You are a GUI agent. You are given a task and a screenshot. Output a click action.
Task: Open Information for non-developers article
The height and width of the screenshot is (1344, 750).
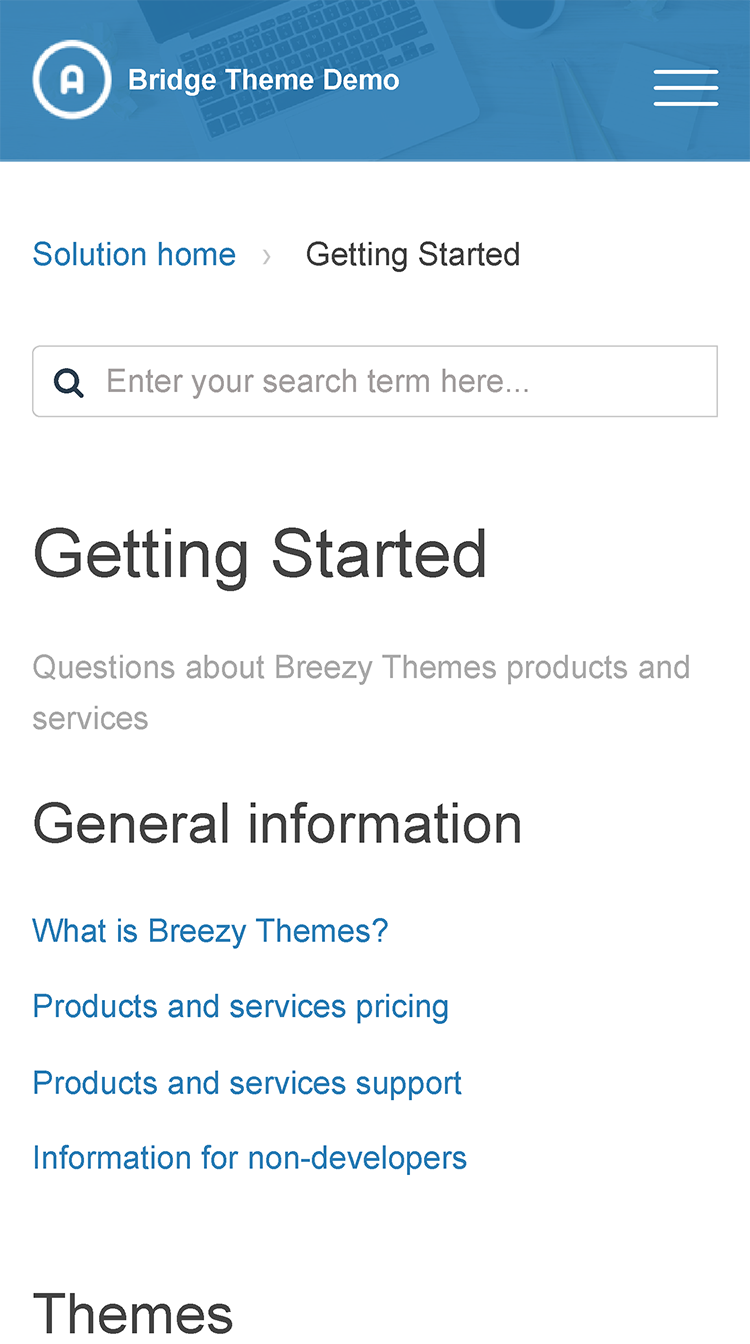tap(249, 1158)
